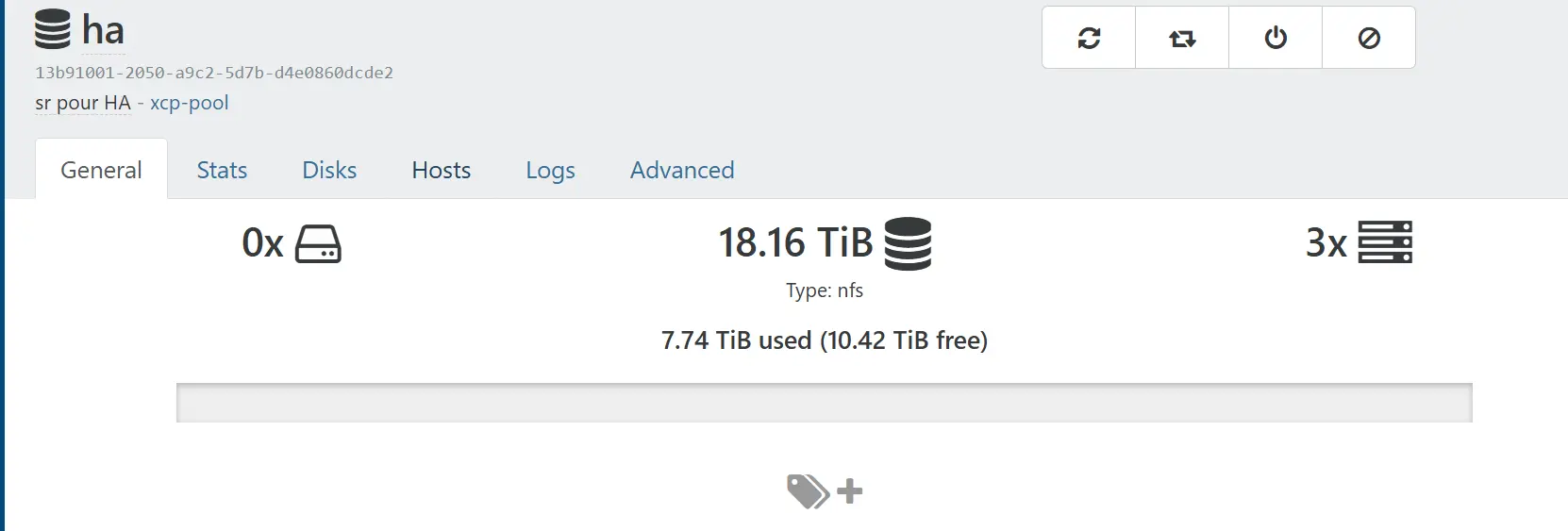
Task: Click the tag icon
Action: click(x=808, y=491)
